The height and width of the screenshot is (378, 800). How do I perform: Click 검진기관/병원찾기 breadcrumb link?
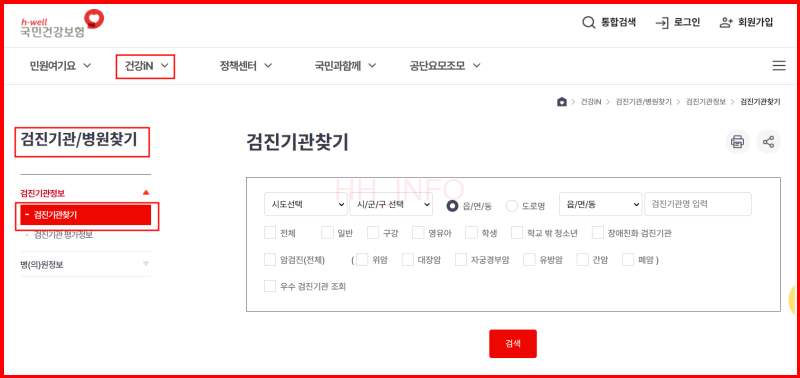click(x=643, y=102)
